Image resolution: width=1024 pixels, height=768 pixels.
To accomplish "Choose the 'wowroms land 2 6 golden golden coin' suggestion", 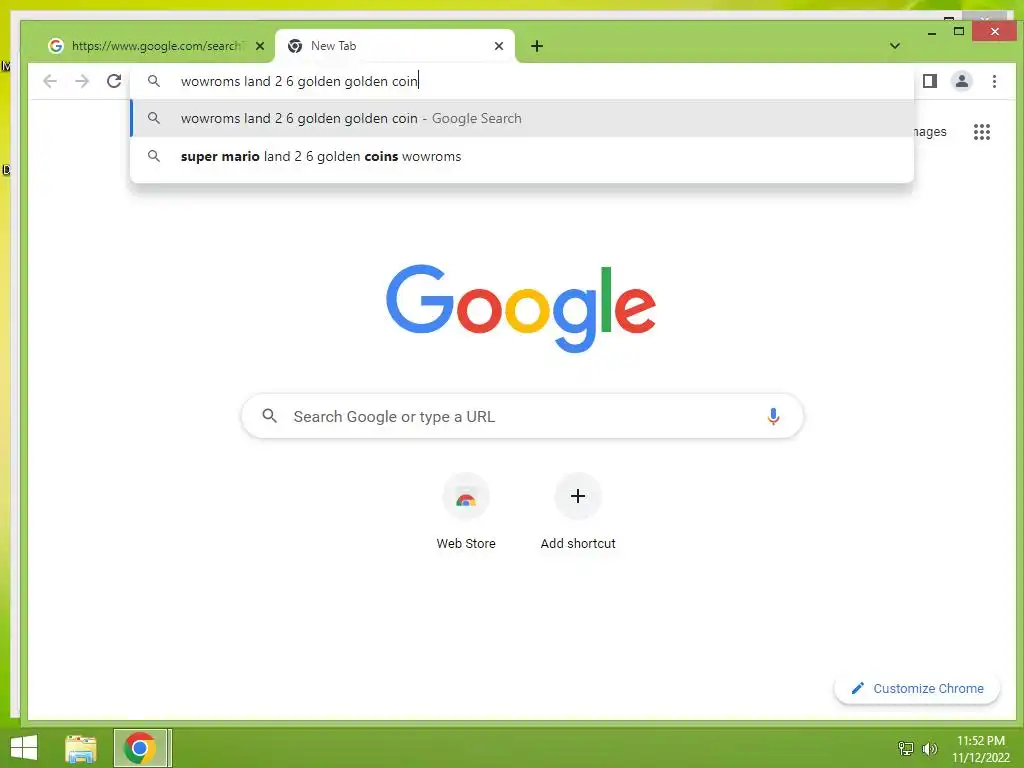I will click(x=522, y=118).
